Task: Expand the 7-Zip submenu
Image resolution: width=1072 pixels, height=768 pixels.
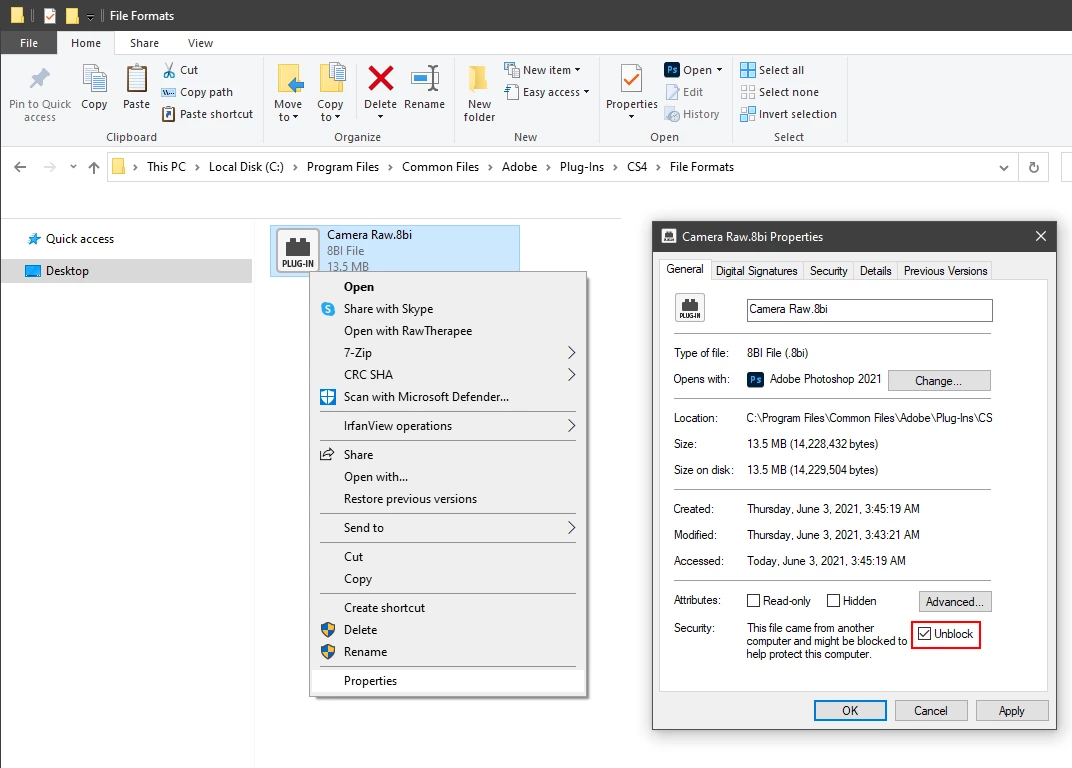Action: coord(572,353)
